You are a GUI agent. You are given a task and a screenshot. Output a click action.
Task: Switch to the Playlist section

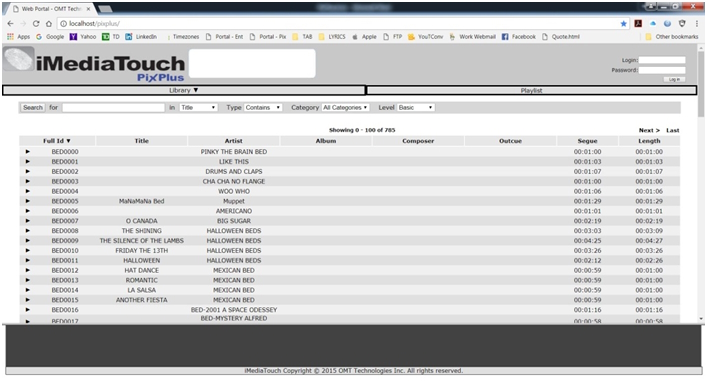point(531,91)
